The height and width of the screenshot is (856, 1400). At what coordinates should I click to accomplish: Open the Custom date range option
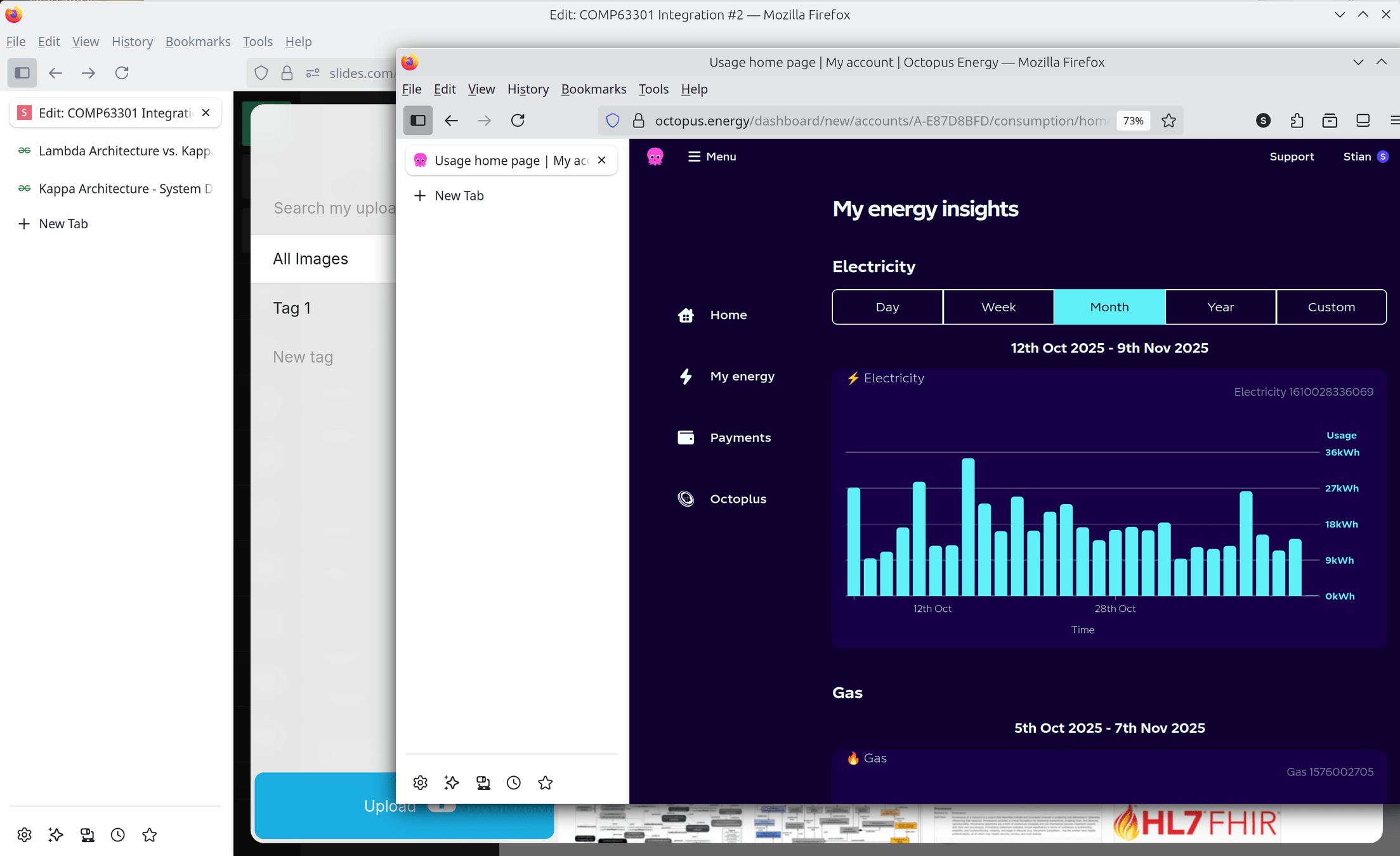click(x=1331, y=307)
